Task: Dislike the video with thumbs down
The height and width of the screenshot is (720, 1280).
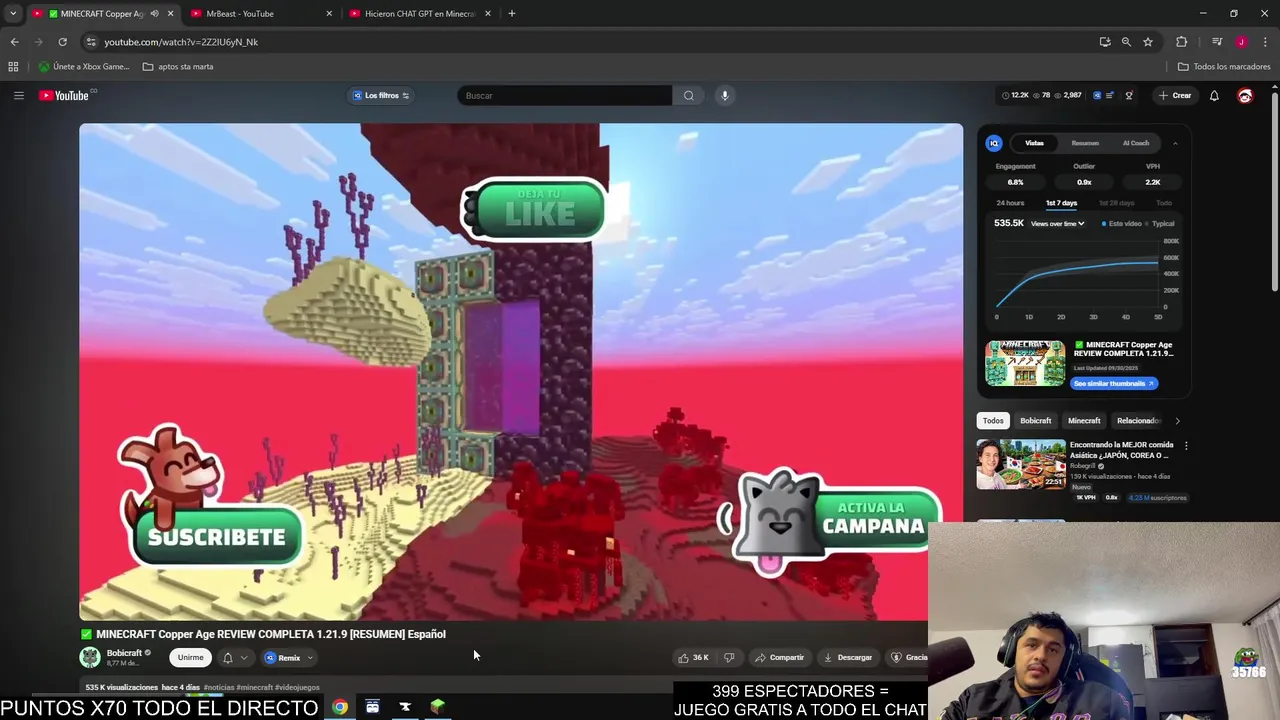Action: pyautogui.click(x=729, y=657)
